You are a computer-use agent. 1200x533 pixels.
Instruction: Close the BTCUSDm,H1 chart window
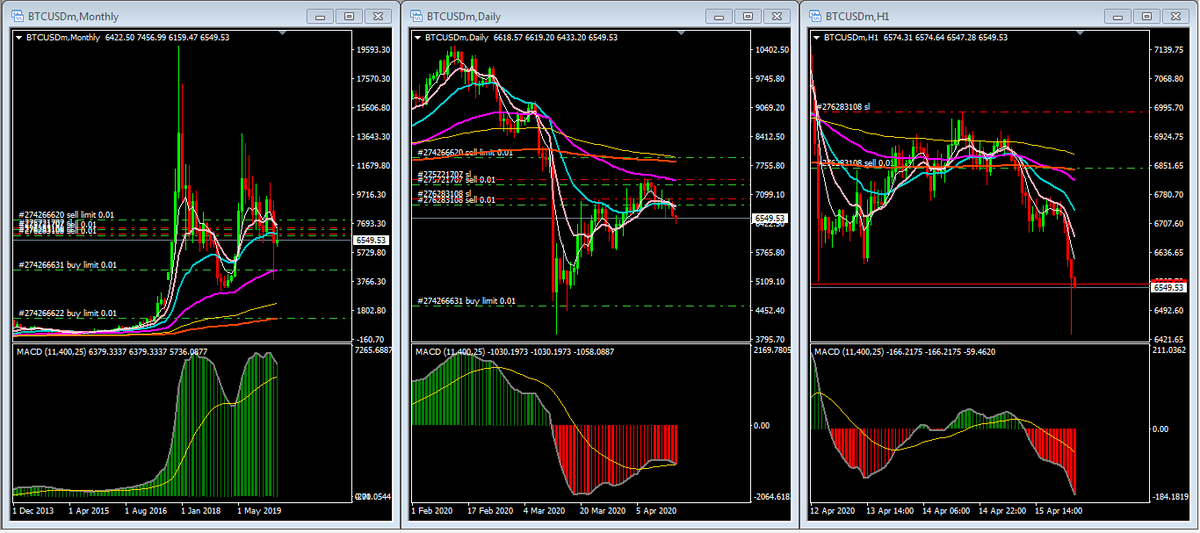click(1178, 16)
